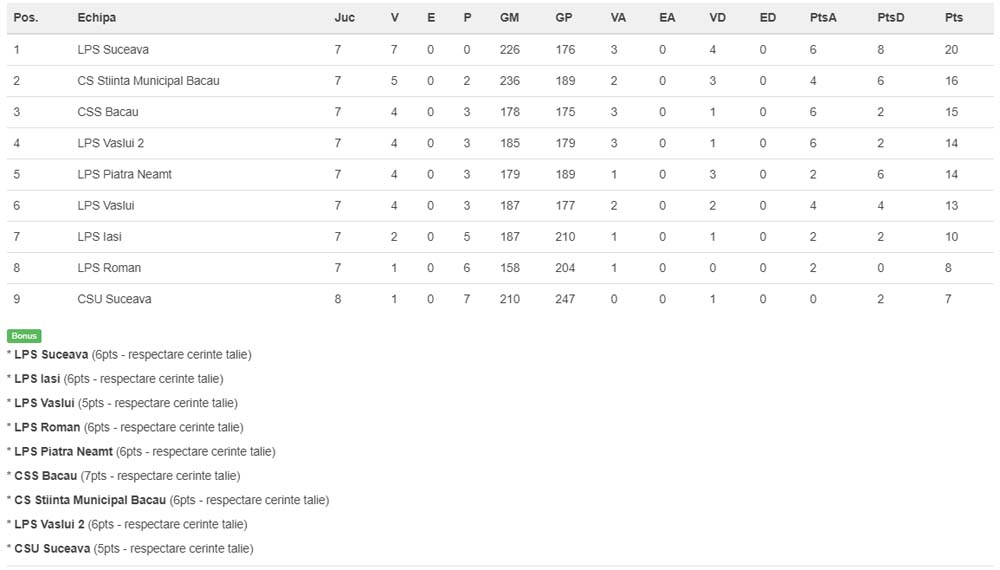The width and height of the screenshot is (1000, 570).
Task: Select CSS Bacau in the standings table
Action: point(108,112)
